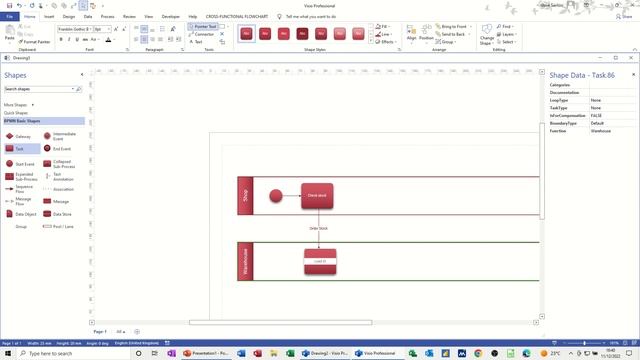Open the Line dropdown
640x360 pixels.
pos(383,34)
